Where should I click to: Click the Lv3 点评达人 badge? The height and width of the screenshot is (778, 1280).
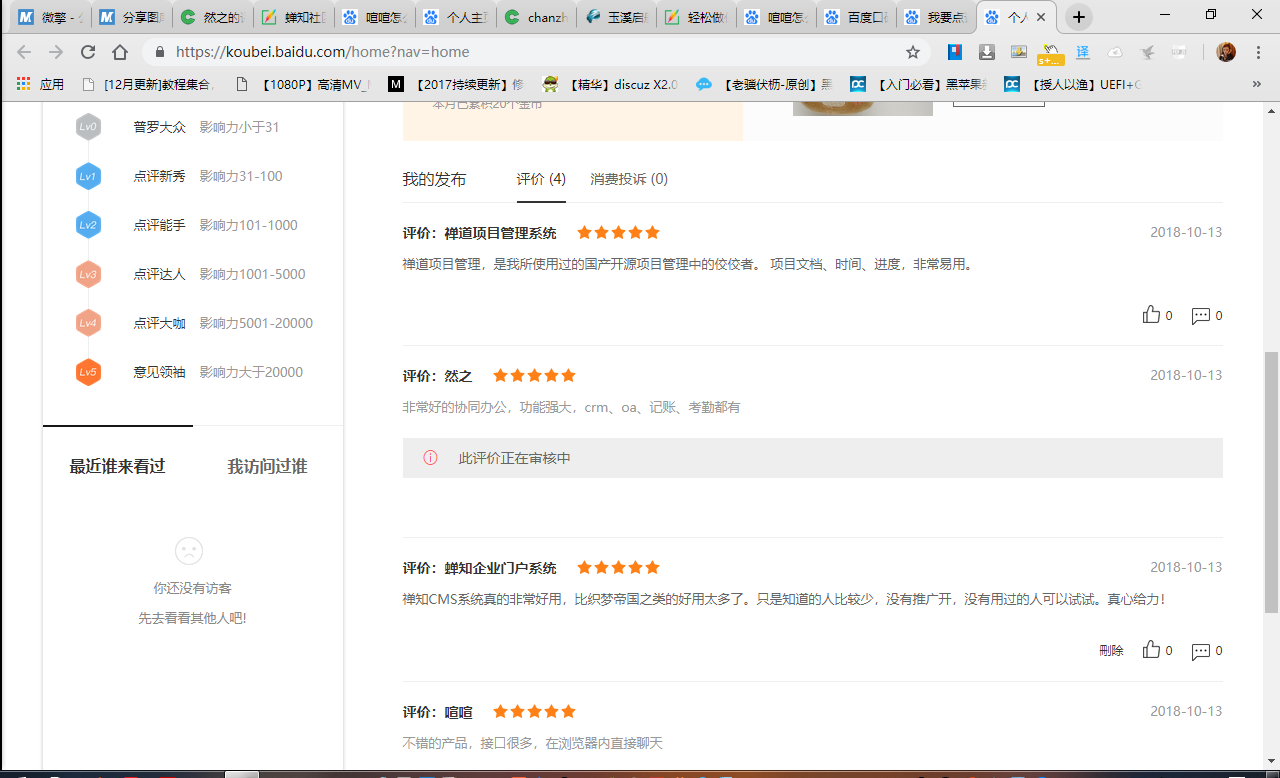tap(88, 274)
